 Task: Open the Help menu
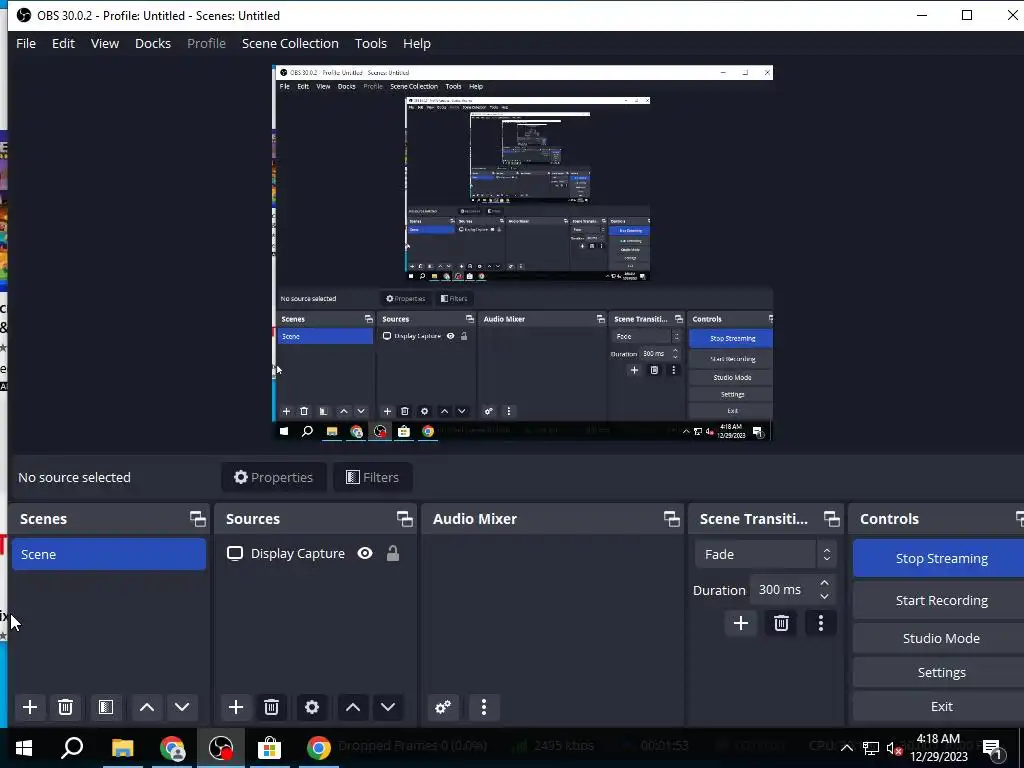click(x=417, y=44)
